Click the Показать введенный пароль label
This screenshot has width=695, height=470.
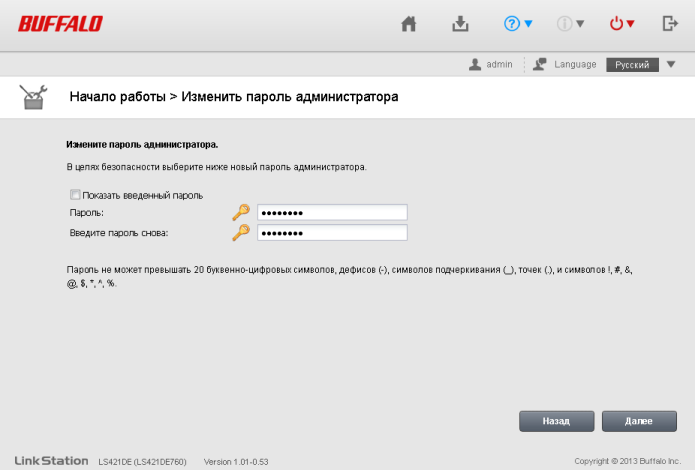143,196
